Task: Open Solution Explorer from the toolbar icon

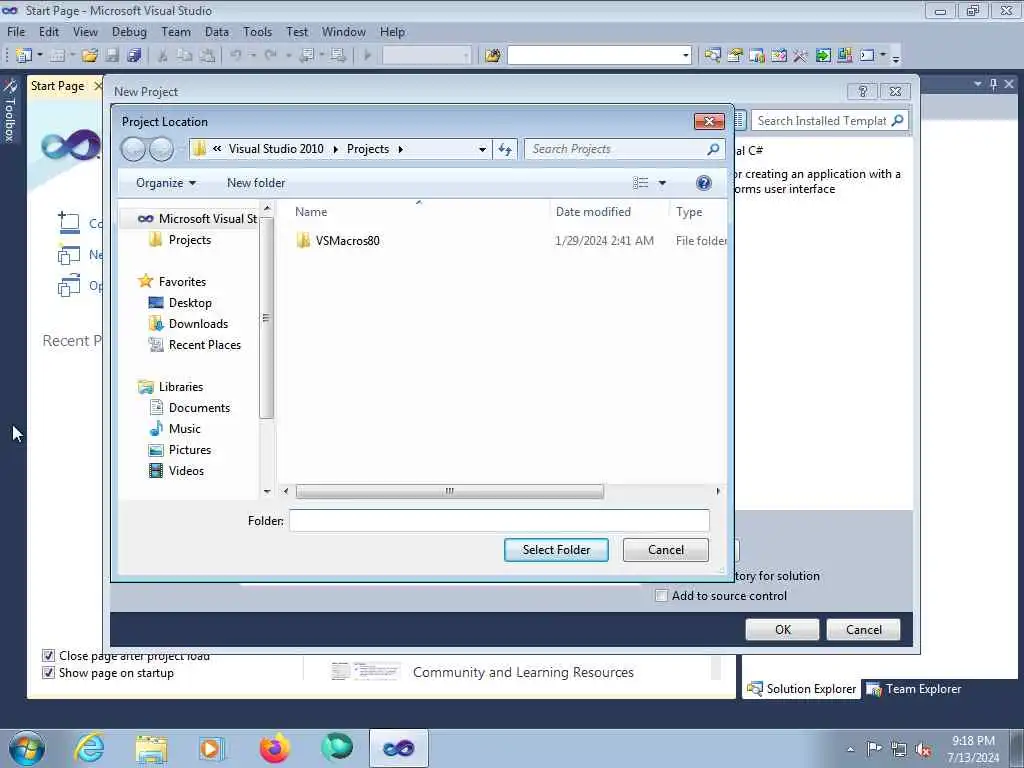Action: [x=712, y=56]
